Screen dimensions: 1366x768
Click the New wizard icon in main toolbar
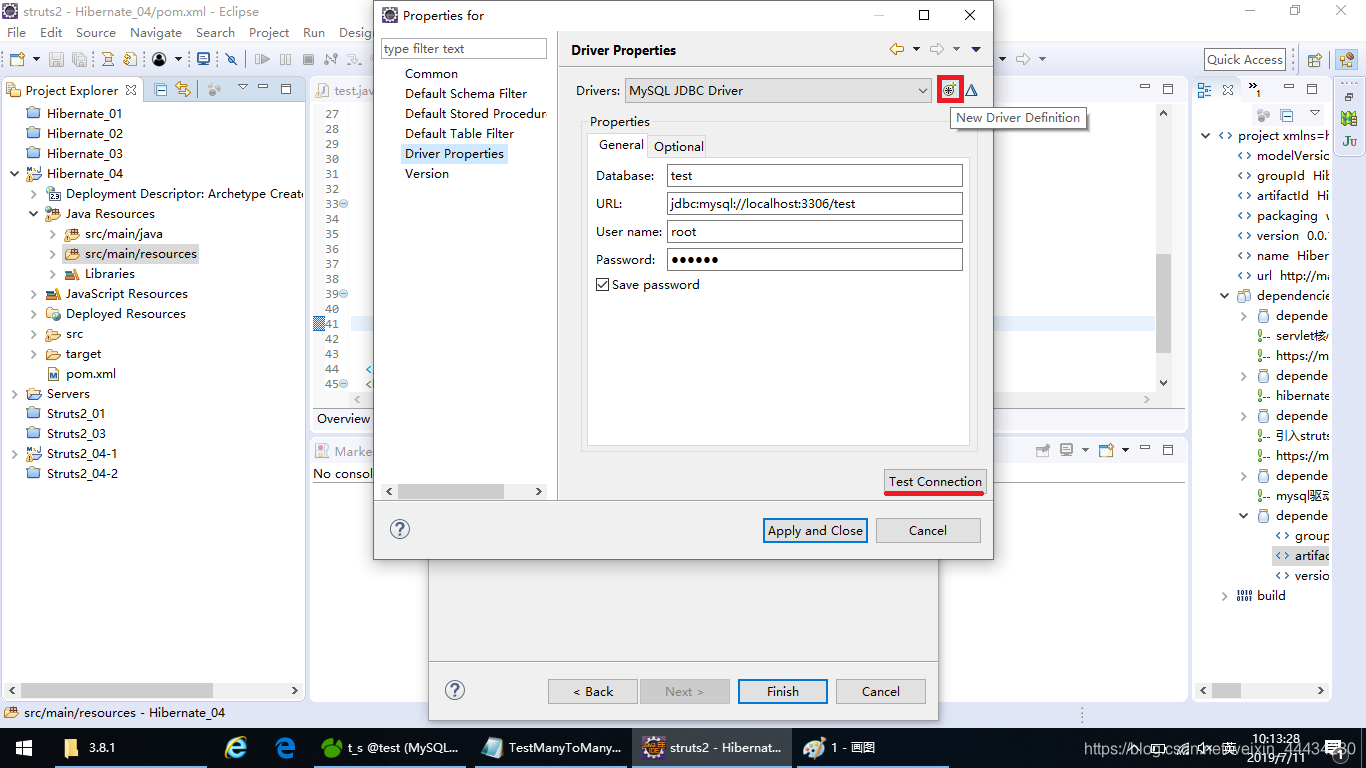[16, 59]
